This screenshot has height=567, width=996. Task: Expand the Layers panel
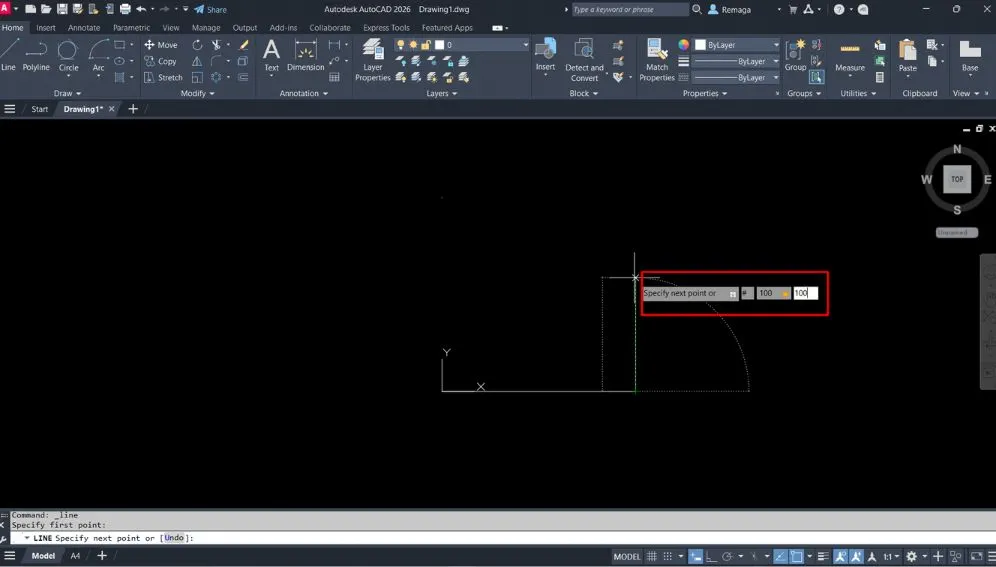pyautogui.click(x=441, y=93)
